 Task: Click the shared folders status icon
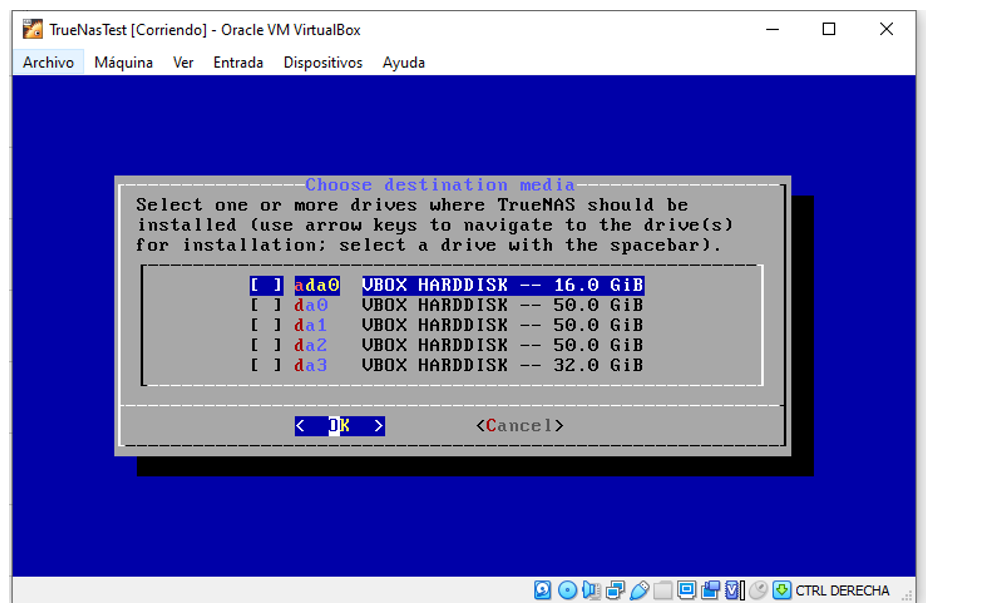coord(663,590)
